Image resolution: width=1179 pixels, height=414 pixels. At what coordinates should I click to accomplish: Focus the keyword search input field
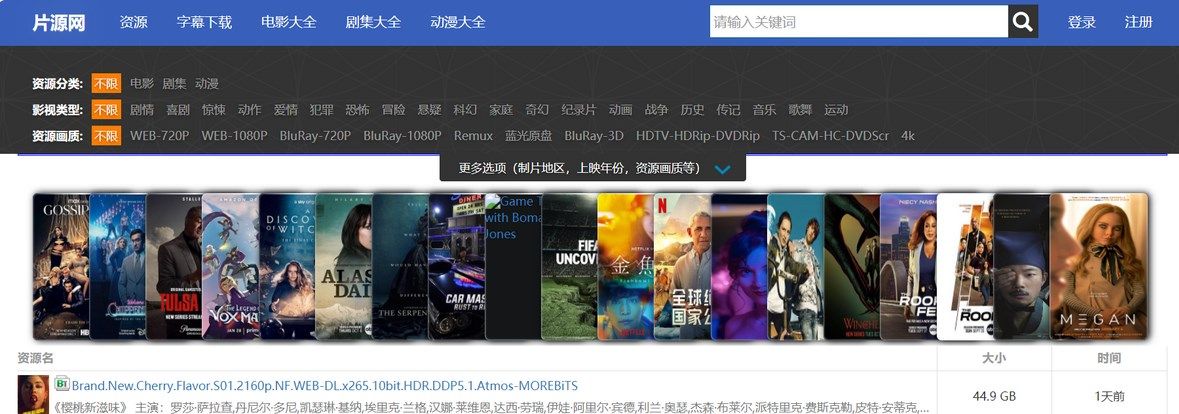coord(859,22)
